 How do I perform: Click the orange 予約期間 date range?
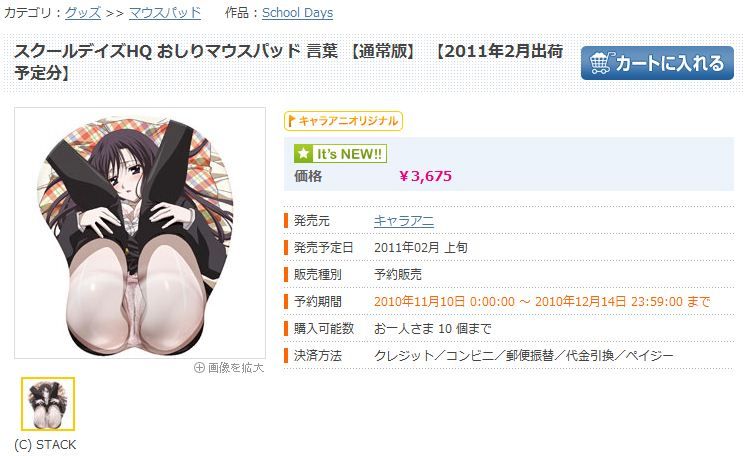tap(542, 302)
